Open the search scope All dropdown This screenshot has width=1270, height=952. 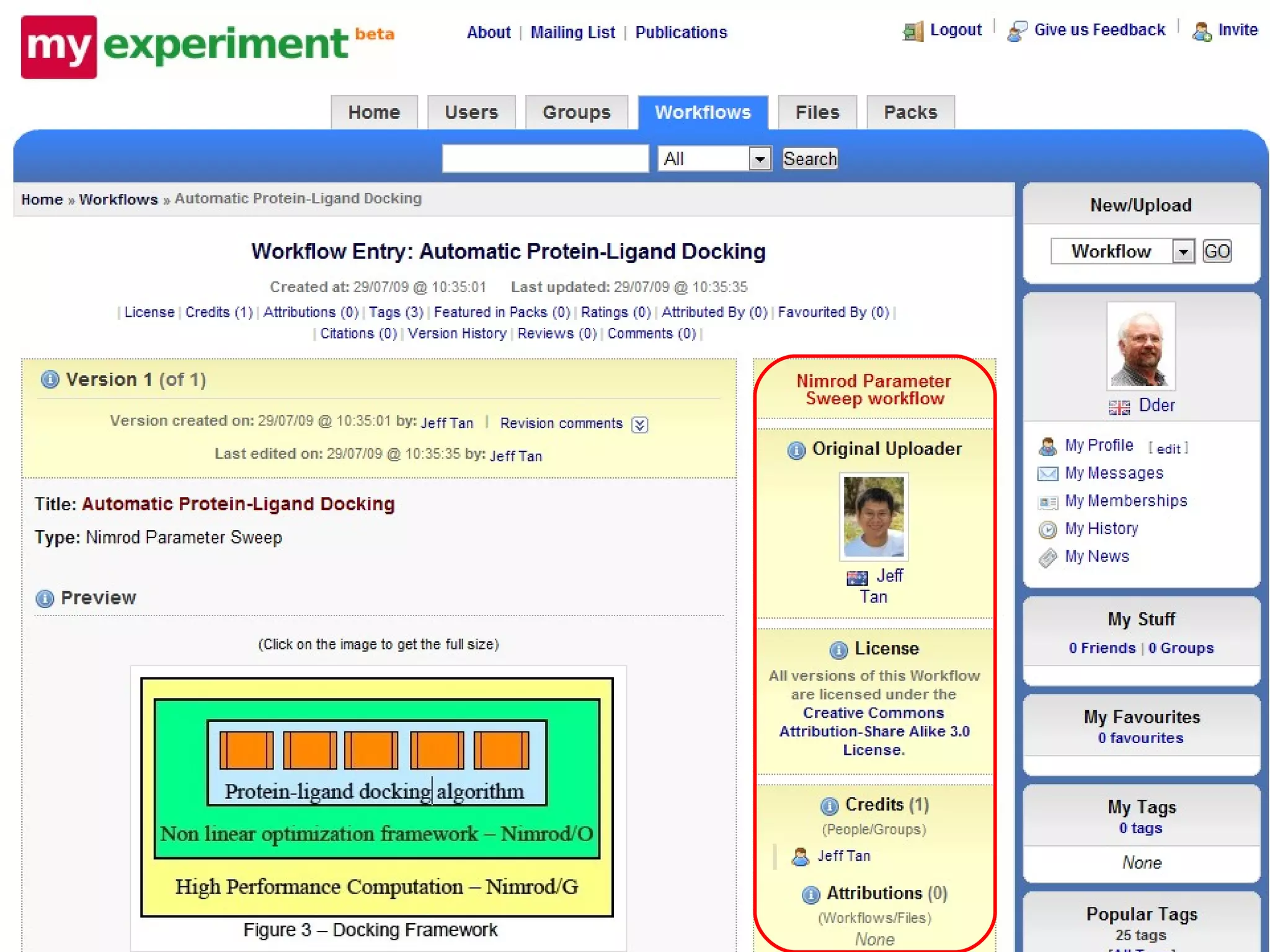(x=714, y=159)
